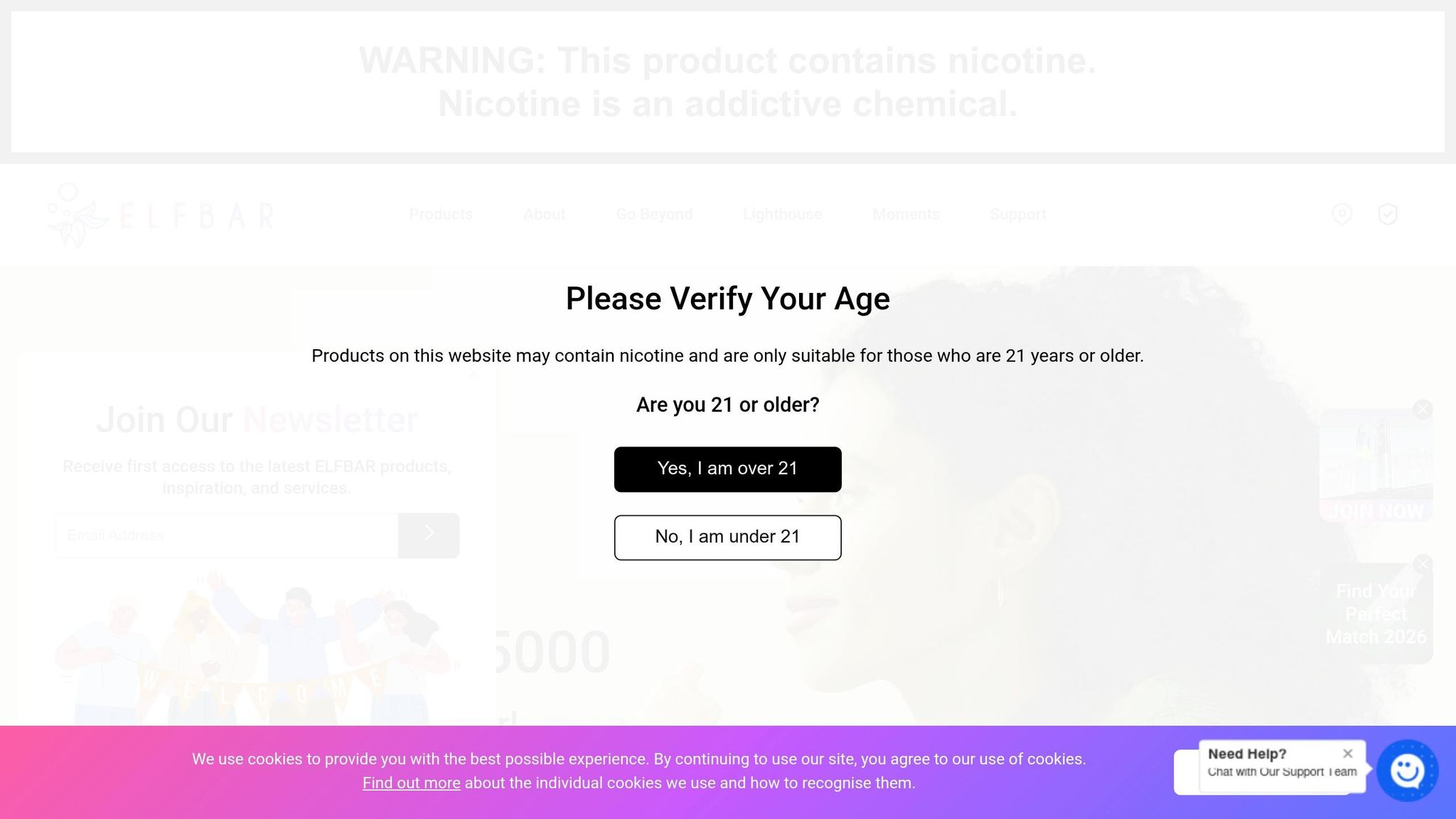Screen dimensions: 1456x819
Task: Open the About menu item
Action: pyautogui.click(x=545, y=215)
